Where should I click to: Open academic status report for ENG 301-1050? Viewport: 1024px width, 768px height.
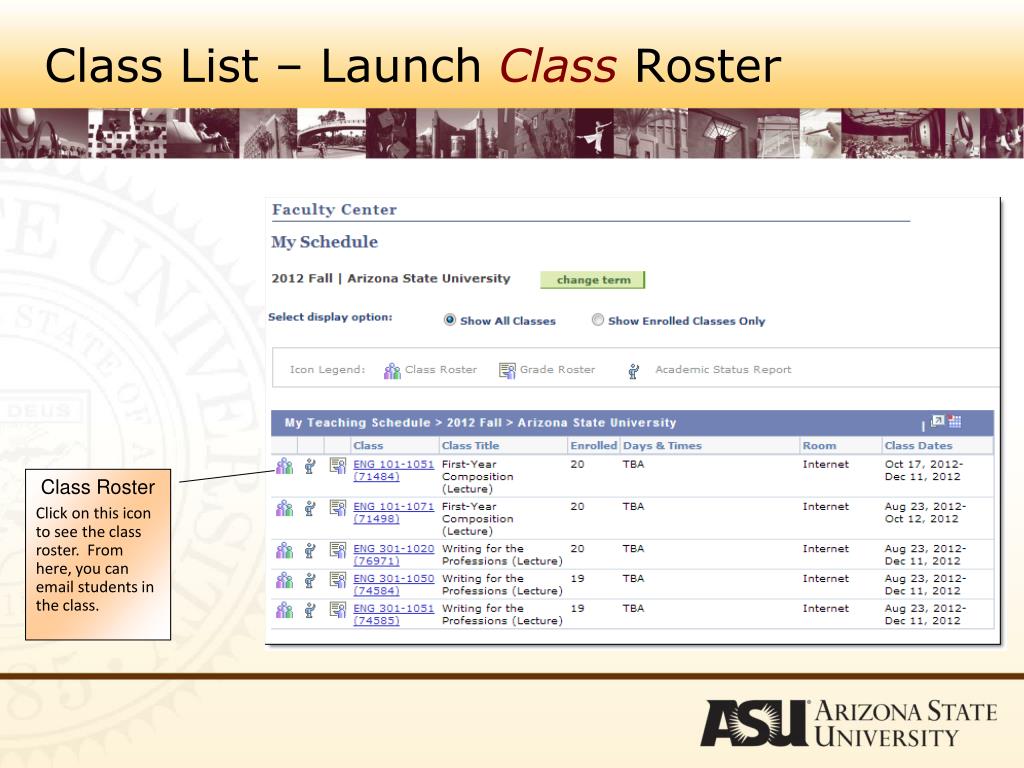click(x=310, y=580)
